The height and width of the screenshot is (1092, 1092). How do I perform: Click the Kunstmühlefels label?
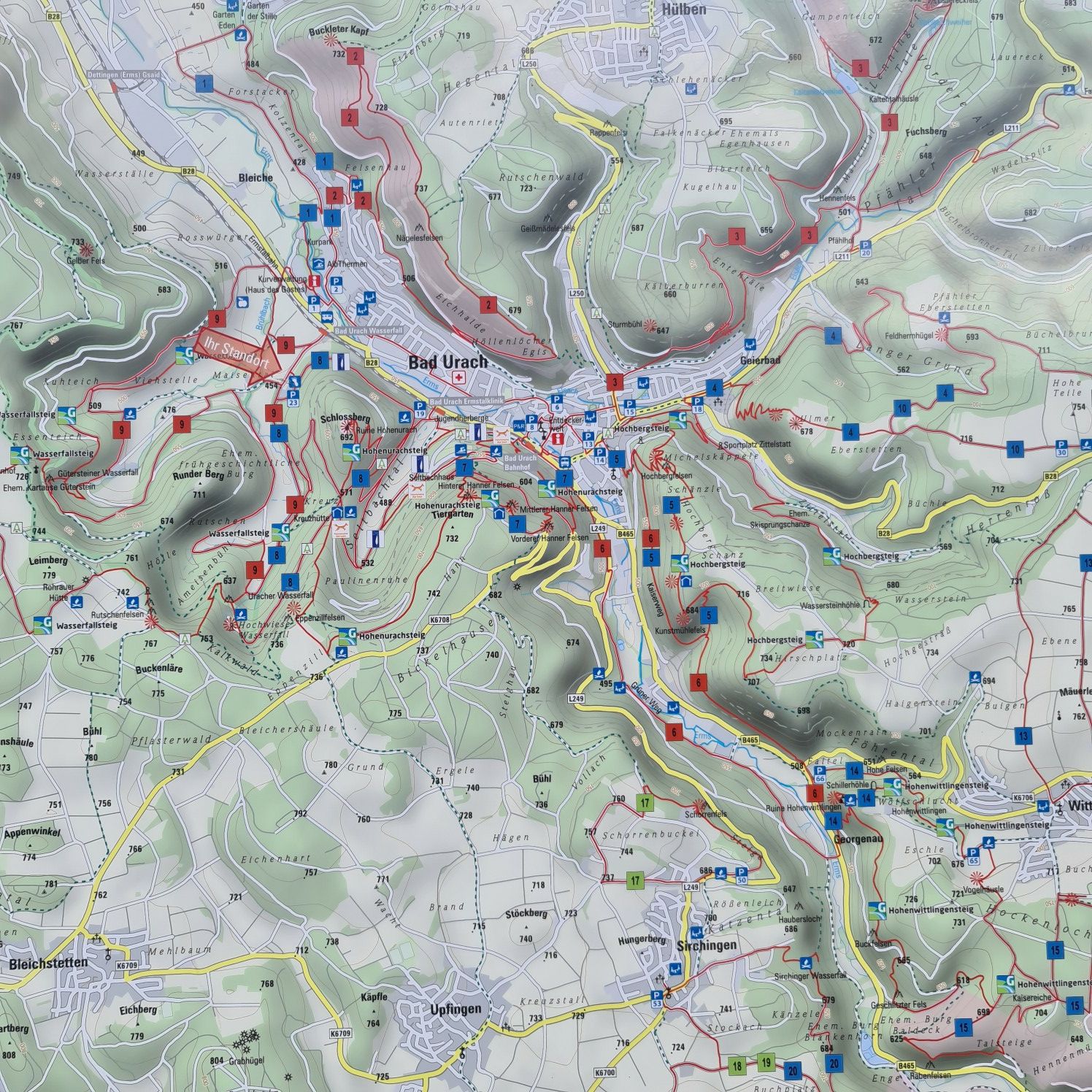click(680, 630)
